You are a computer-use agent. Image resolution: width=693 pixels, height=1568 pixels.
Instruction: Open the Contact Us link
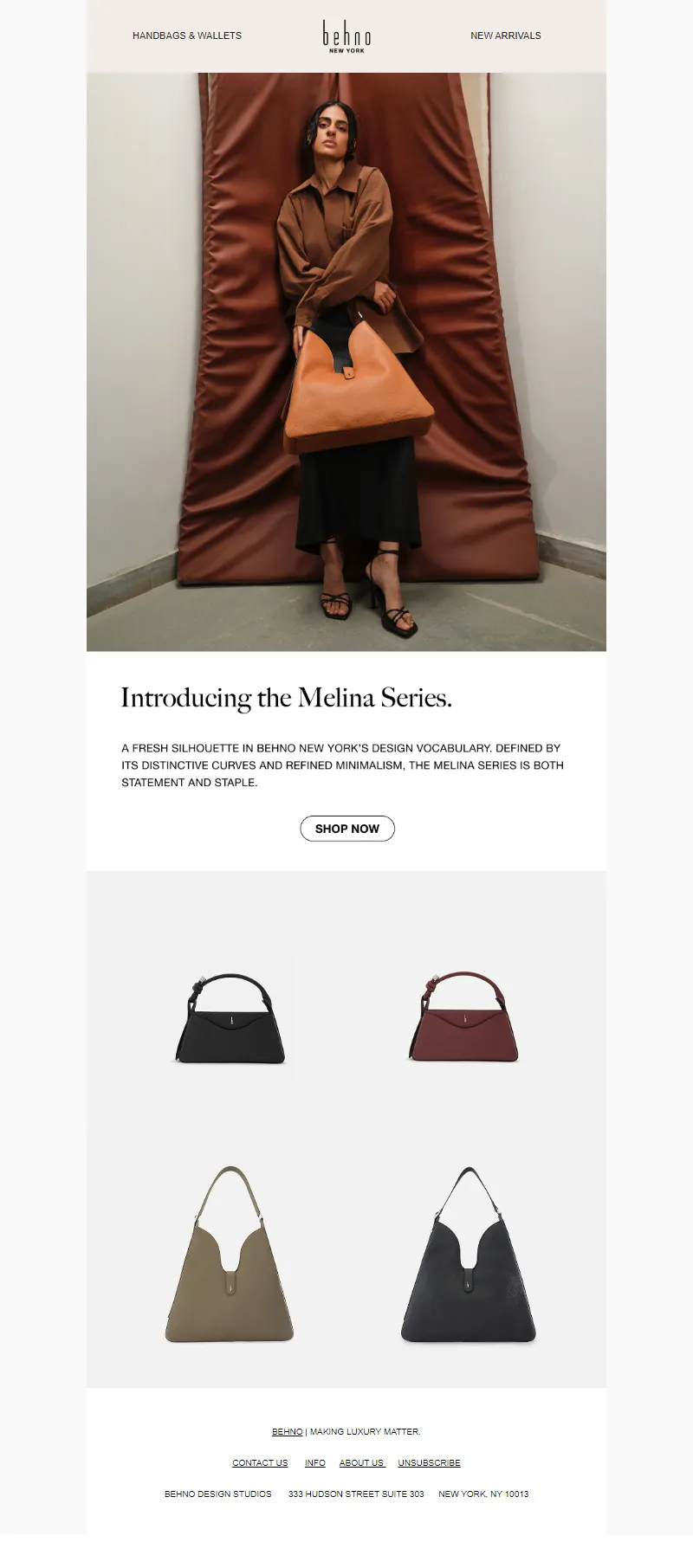click(x=260, y=1462)
